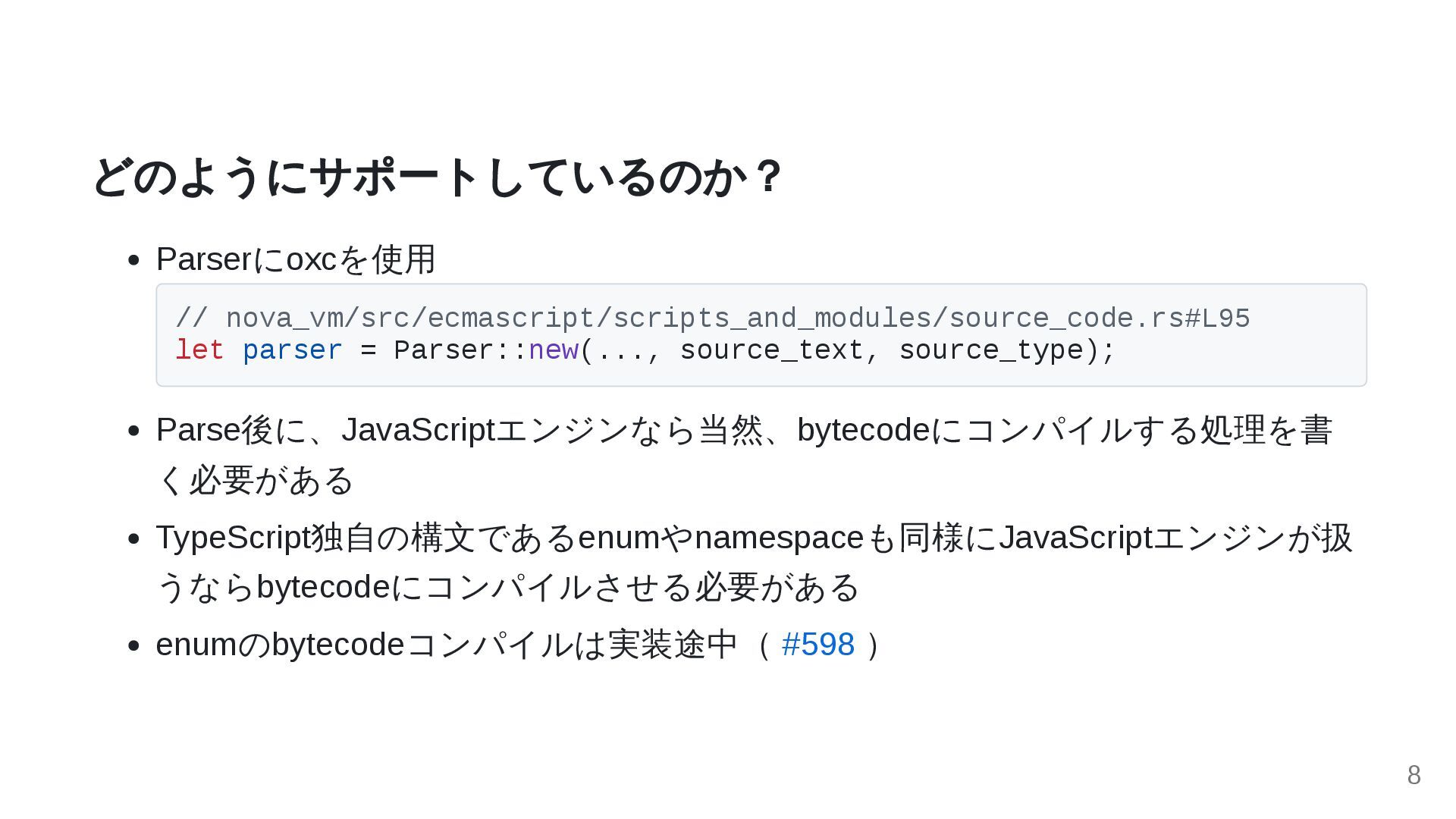Click the line "うならbytecodeにコンパイルさせる必要がある"
This screenshot has width=1456, height=819.
(x=507, y=588)
